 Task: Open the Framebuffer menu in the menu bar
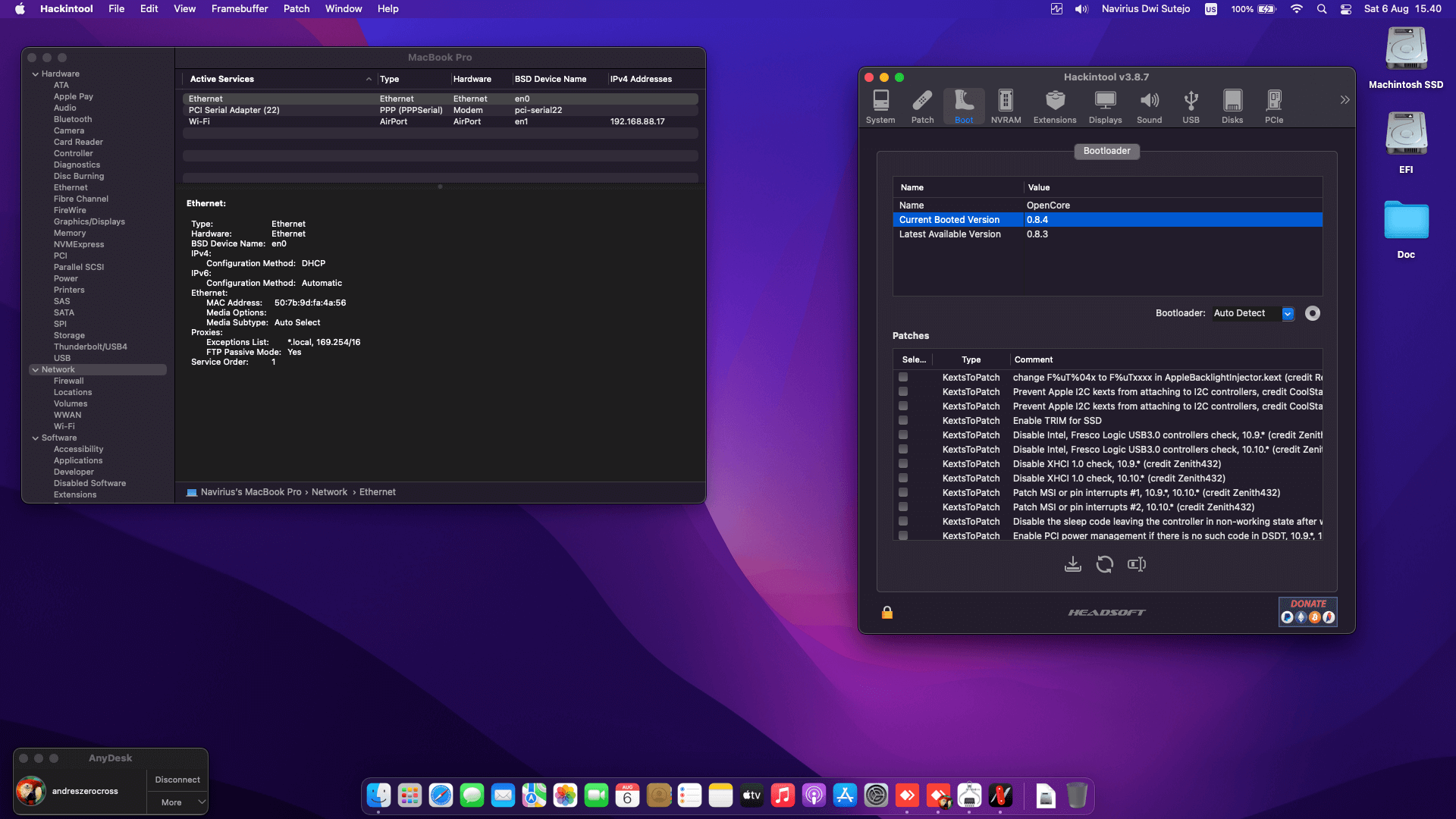(x=239, y=9)
